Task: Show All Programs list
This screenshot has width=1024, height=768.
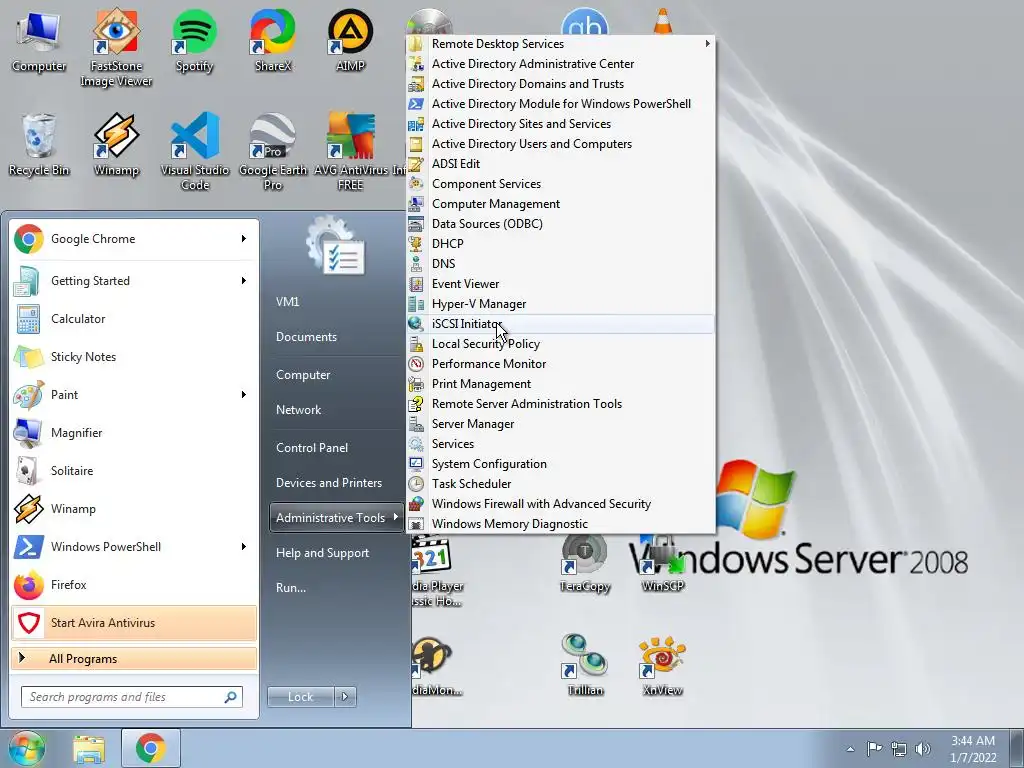Action: pos(134,658)
